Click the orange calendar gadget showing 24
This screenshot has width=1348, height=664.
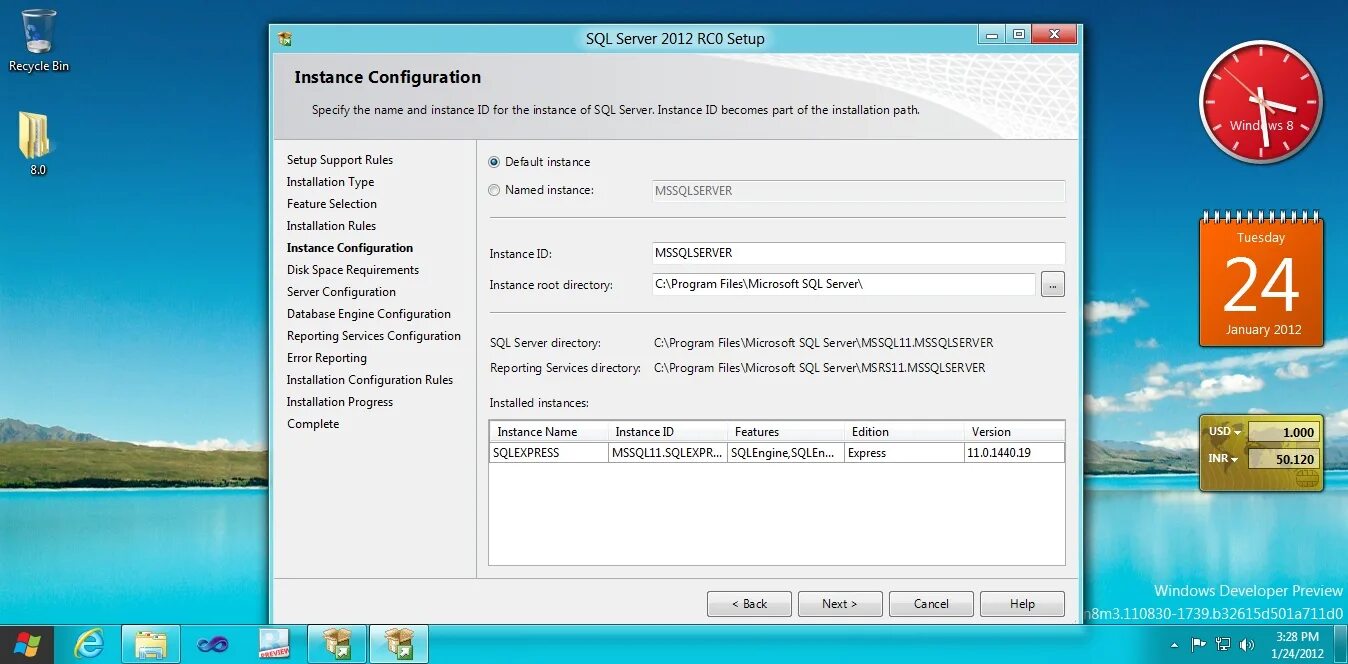click(x=1261, y=280)
